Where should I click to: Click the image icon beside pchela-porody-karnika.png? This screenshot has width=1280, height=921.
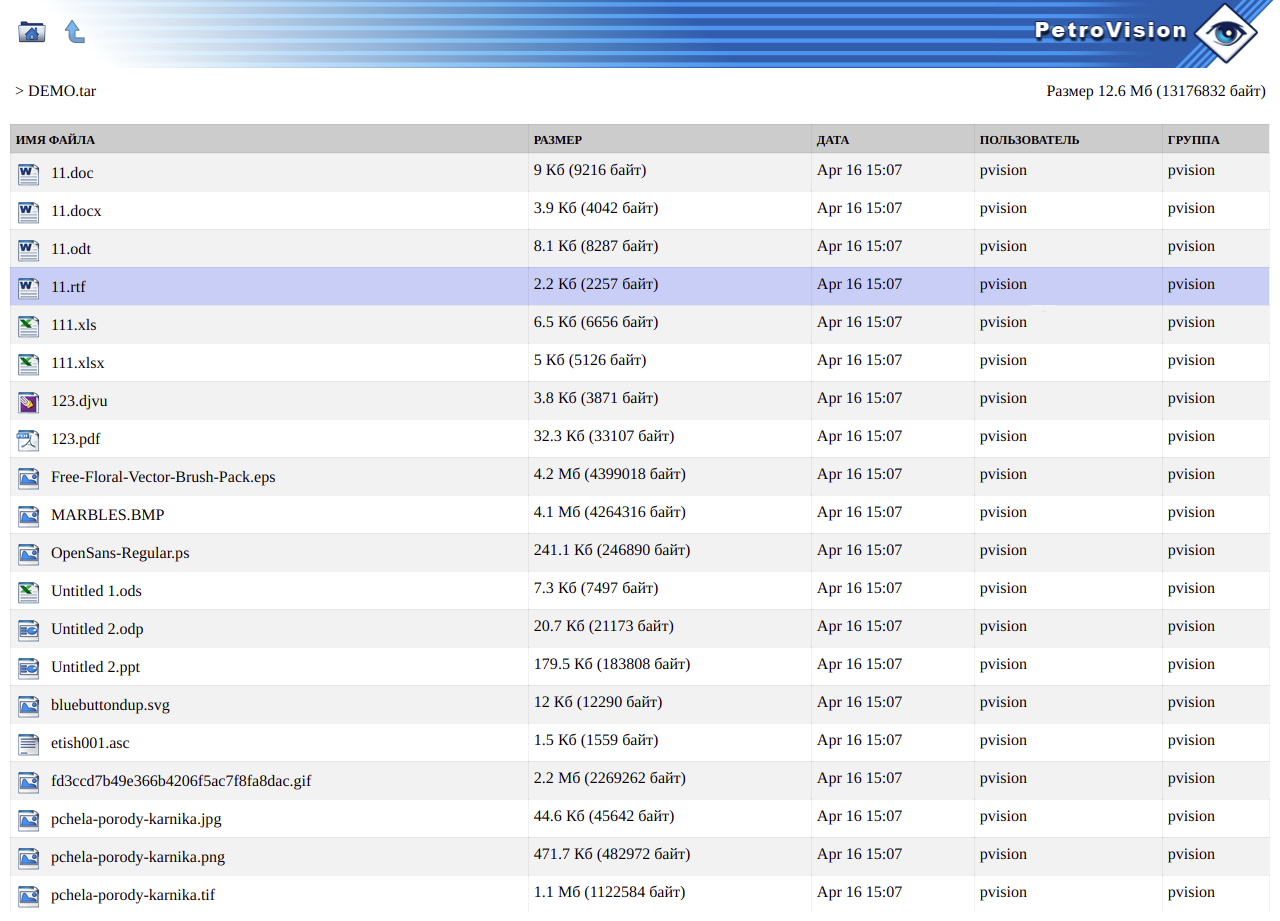28,857
